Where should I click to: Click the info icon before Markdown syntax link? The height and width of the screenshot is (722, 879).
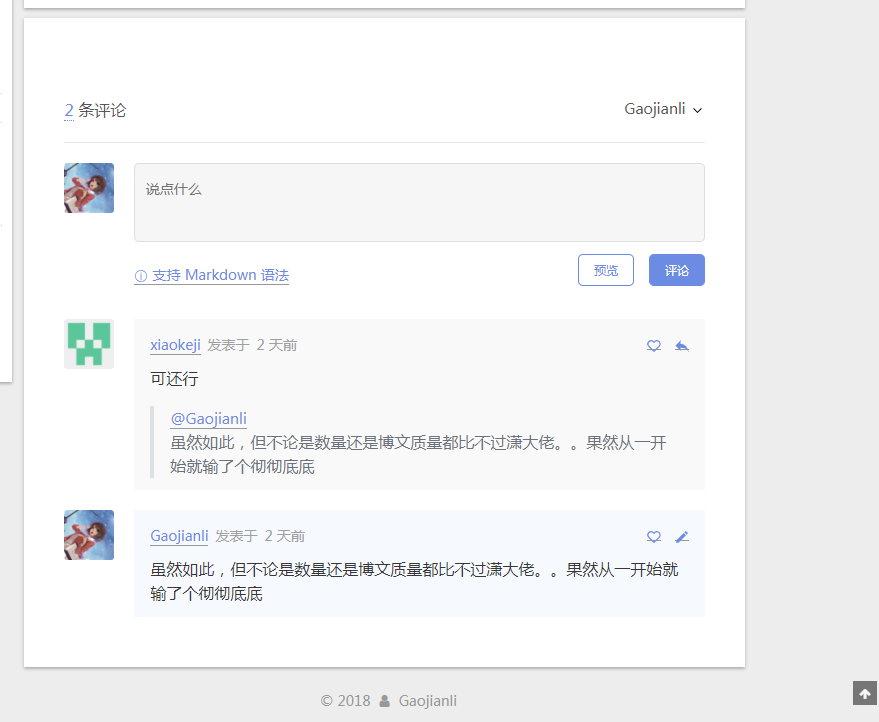(141, 275)
